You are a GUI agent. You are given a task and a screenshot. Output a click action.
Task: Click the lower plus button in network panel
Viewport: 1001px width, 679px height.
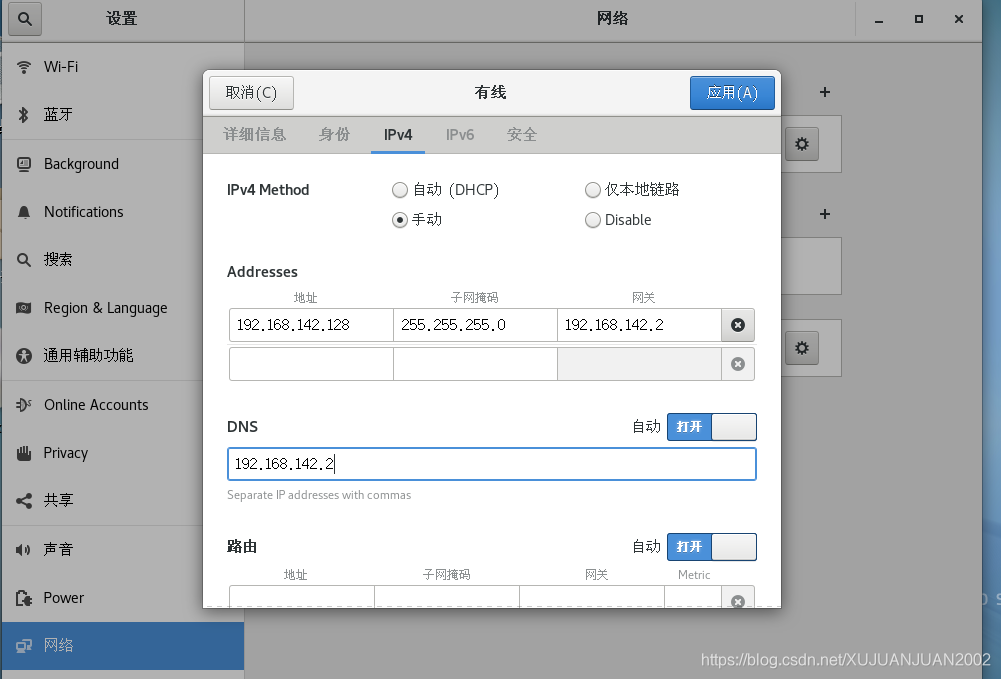click(825, 214)
